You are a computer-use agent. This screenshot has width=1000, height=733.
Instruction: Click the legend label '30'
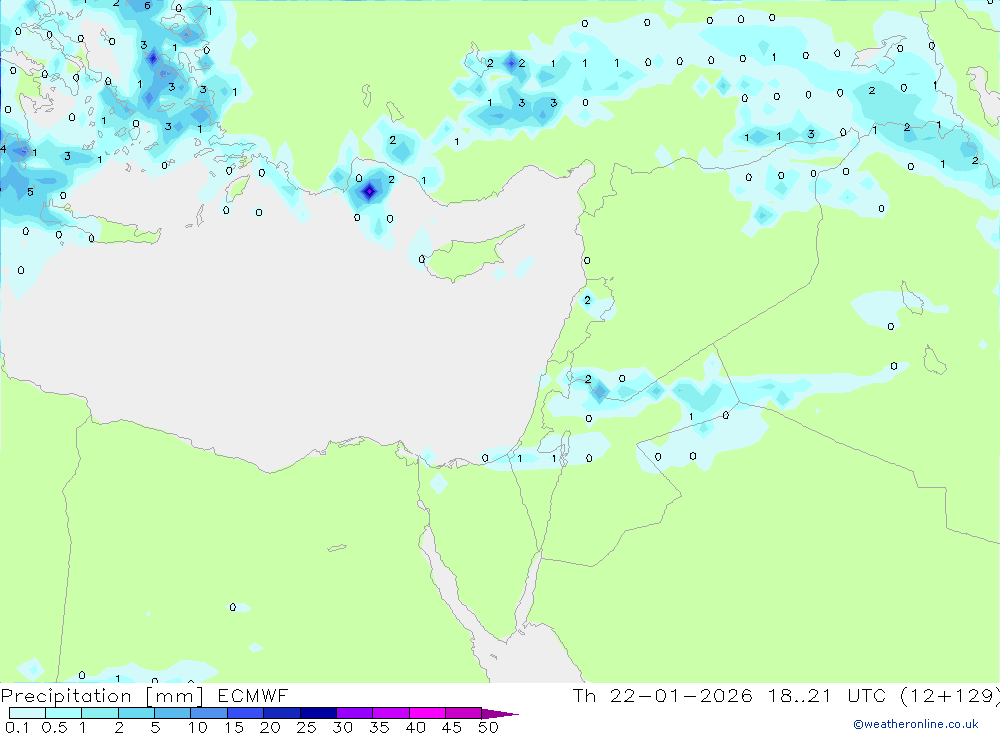(342, 727)
